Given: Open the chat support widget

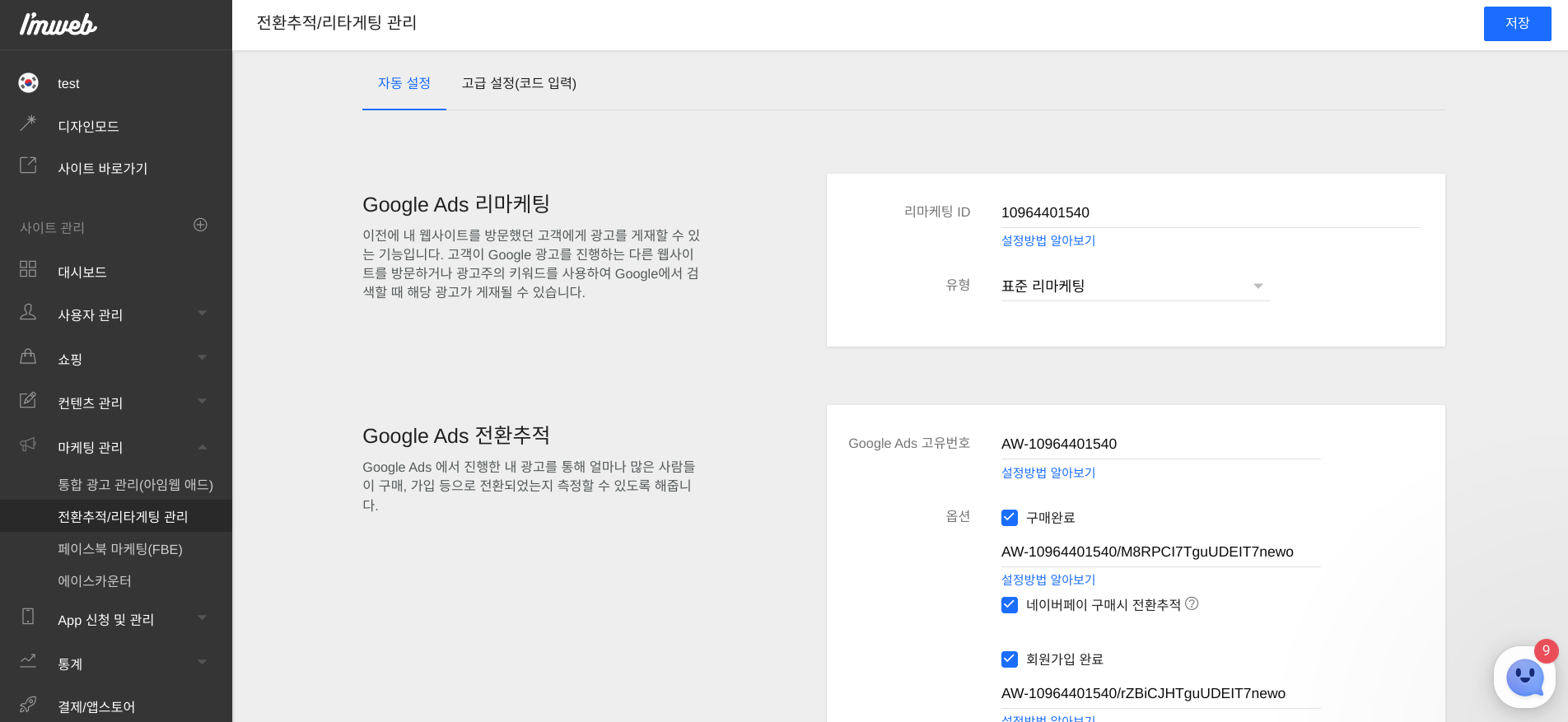Looking at the screenshot, I should pyautogui.click(x=1524, y=678).
